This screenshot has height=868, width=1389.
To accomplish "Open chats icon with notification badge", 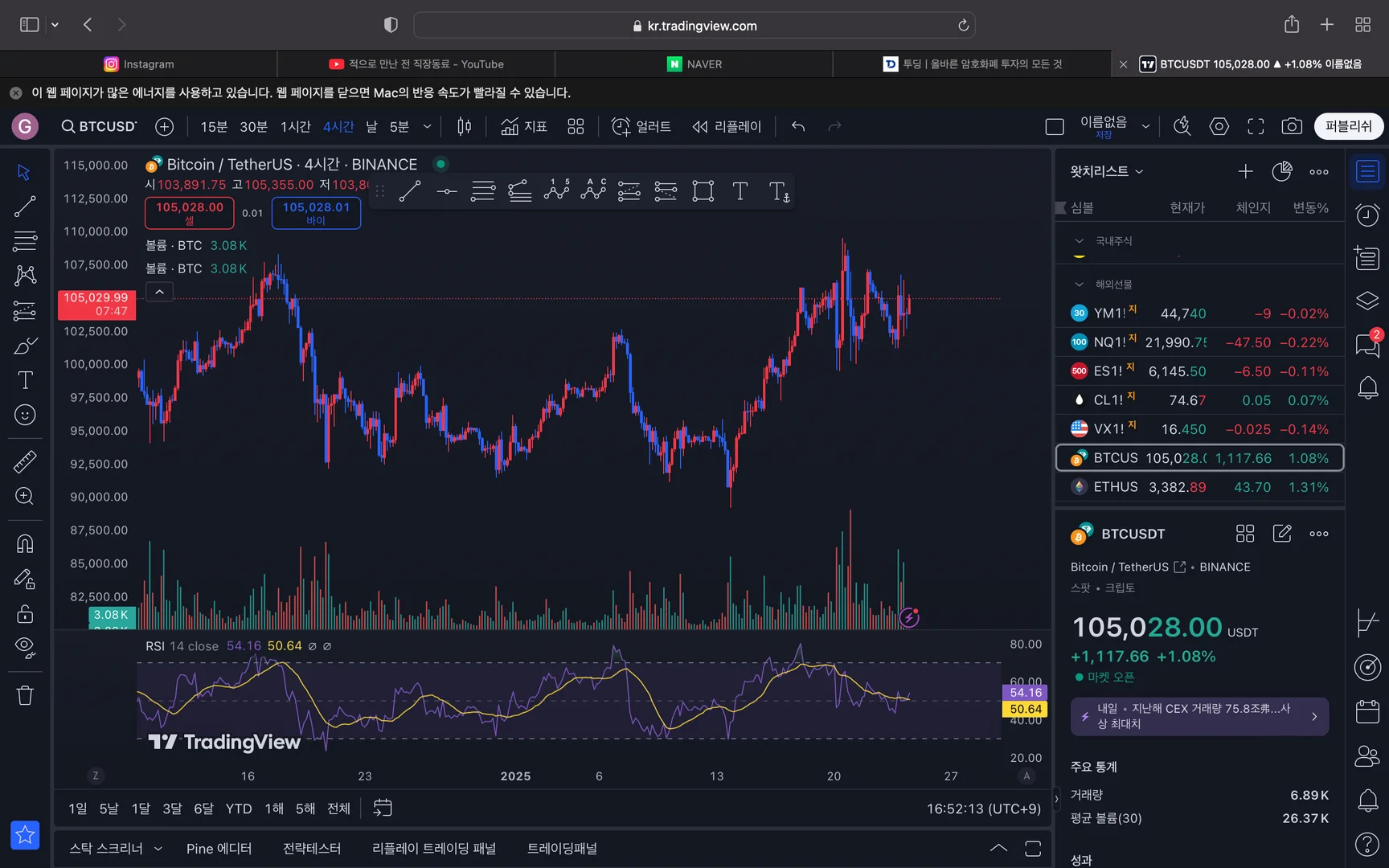I will [1367, 344].
